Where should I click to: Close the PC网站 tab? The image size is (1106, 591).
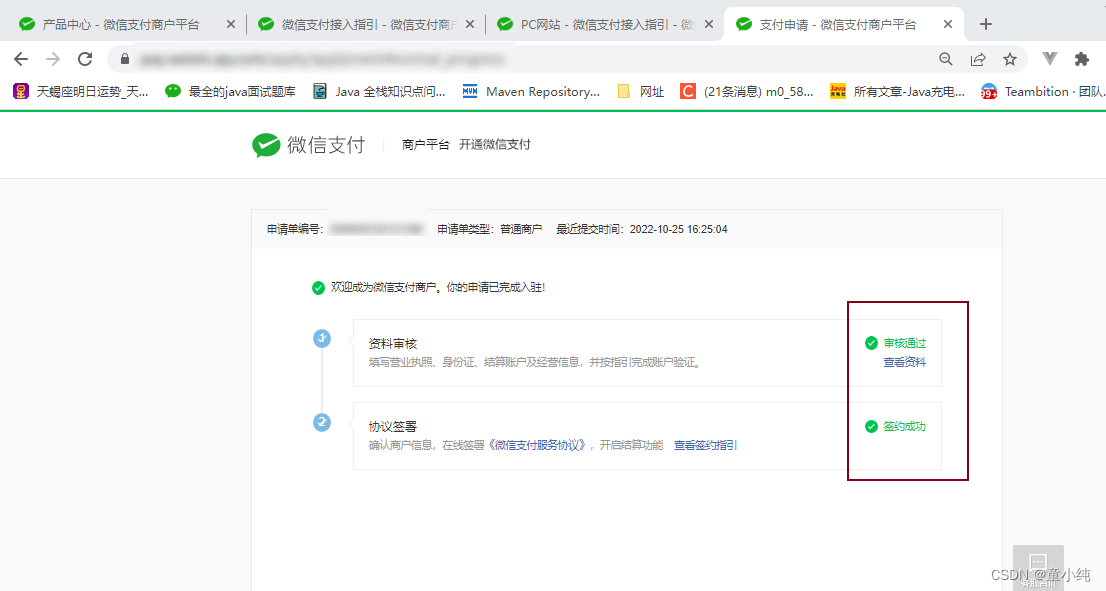click(709, 24)
